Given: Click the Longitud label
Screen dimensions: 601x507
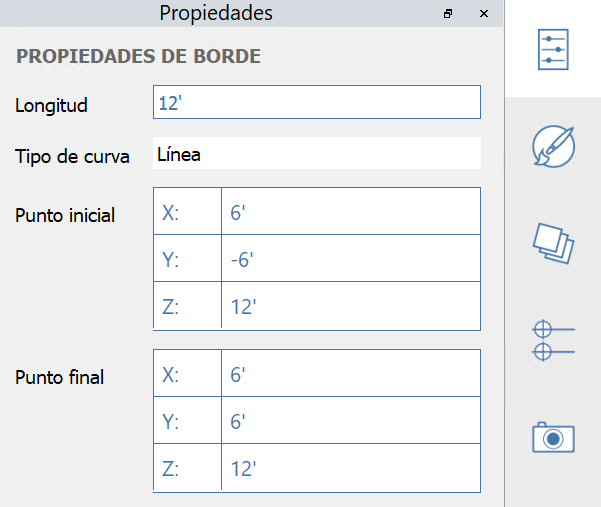Looking at the screenshot, I should click(x=52, y=103).
